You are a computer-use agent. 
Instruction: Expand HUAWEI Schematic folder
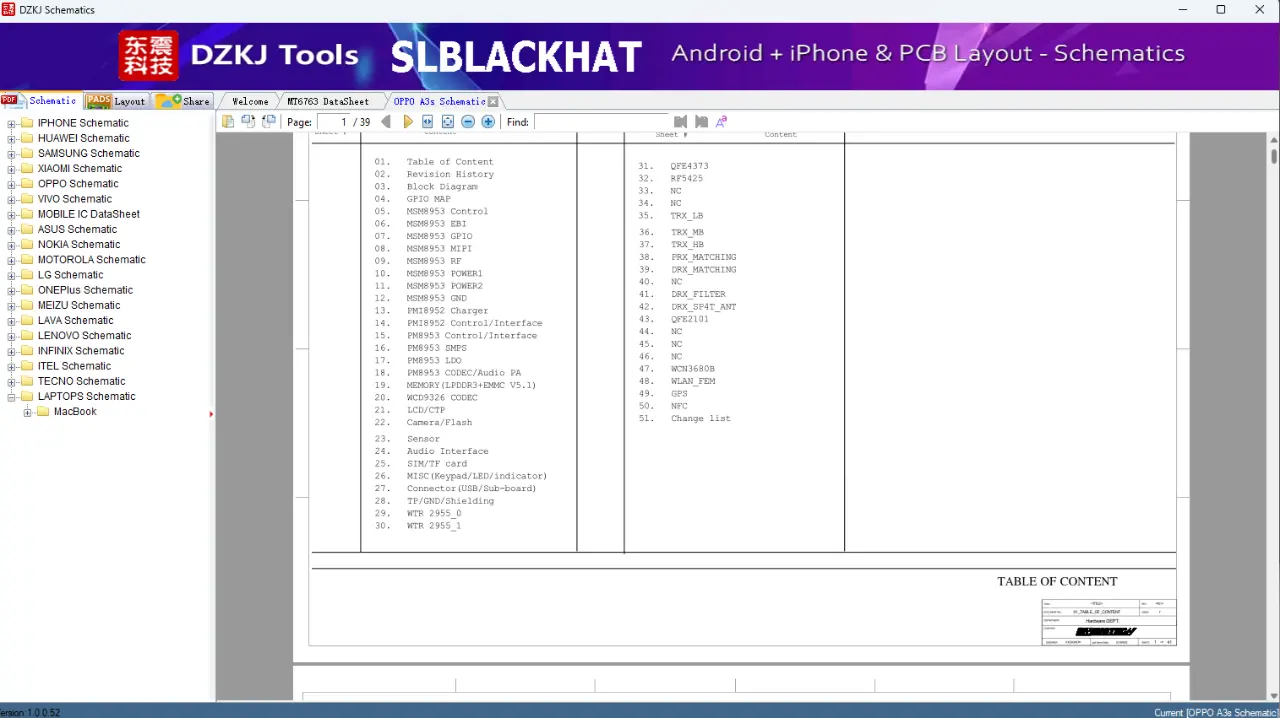point(12,138)
